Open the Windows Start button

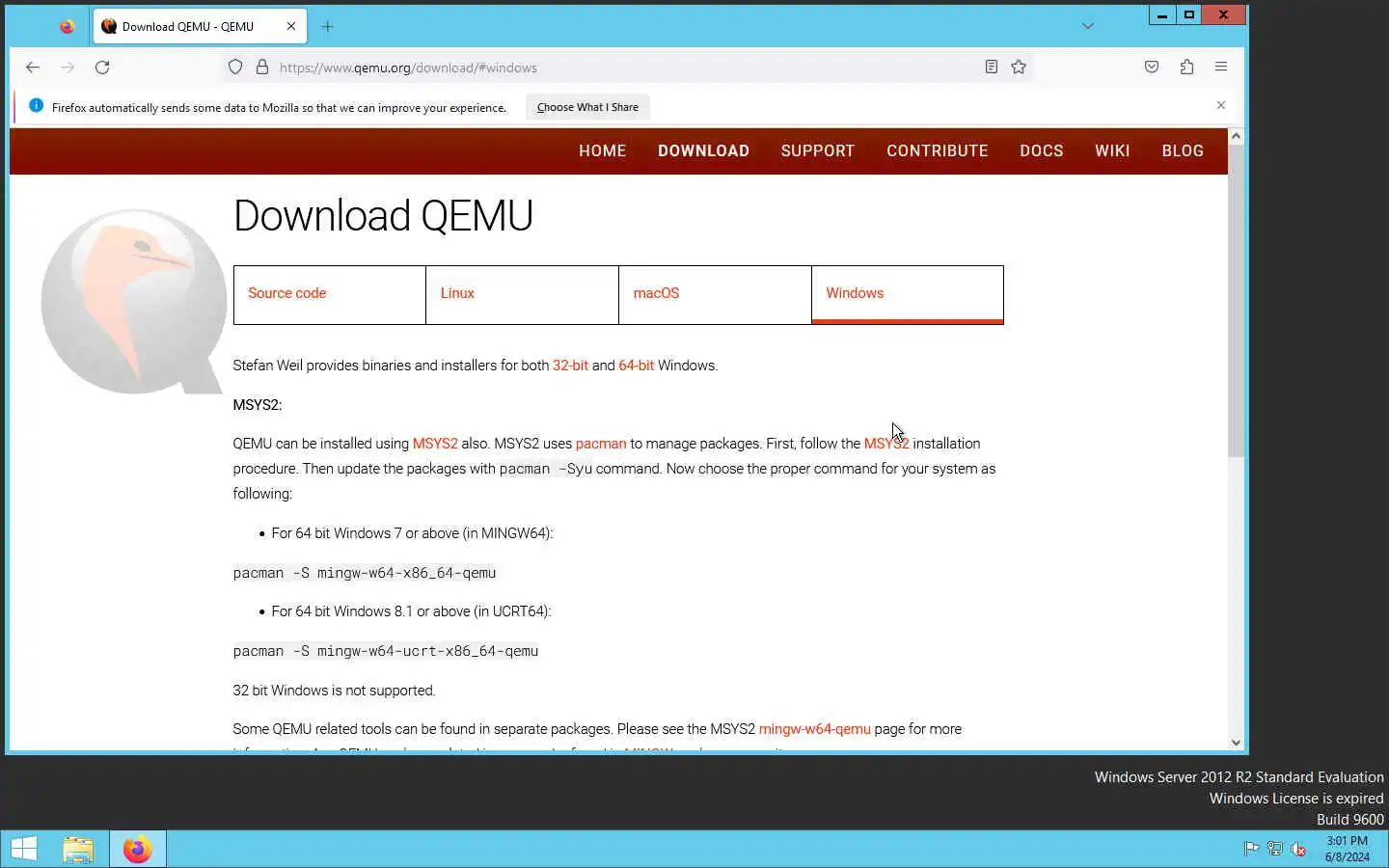pyautogui.click(x=24, y=849)
